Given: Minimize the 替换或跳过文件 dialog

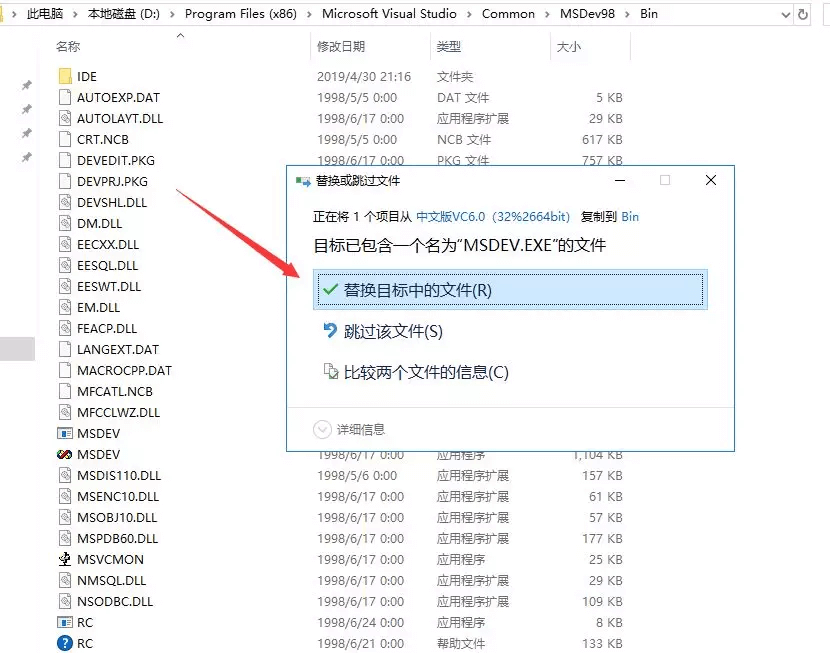Looking at the screenshot, I should [620, 180].
